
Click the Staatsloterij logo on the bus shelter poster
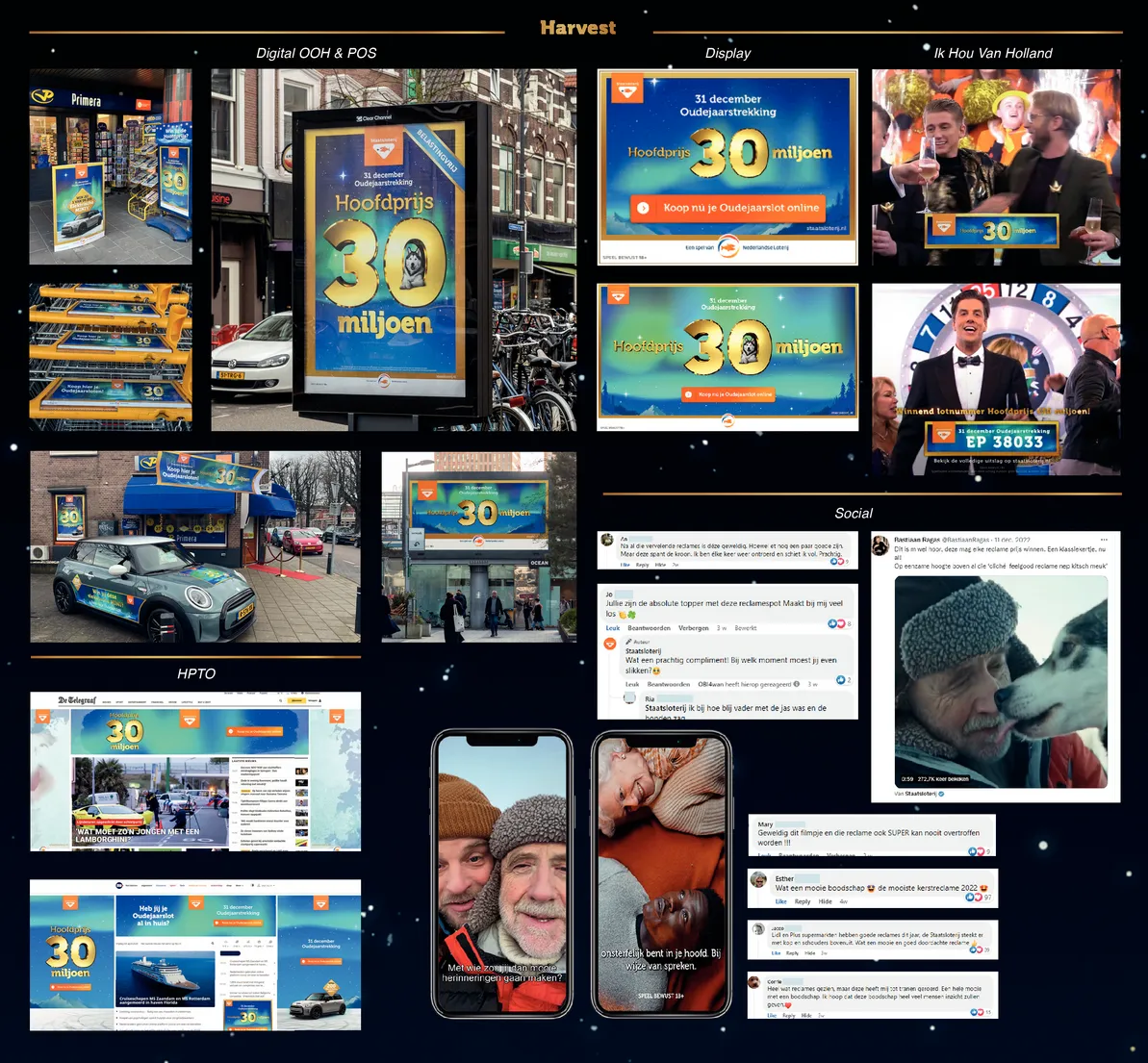(x=384, y=148)
